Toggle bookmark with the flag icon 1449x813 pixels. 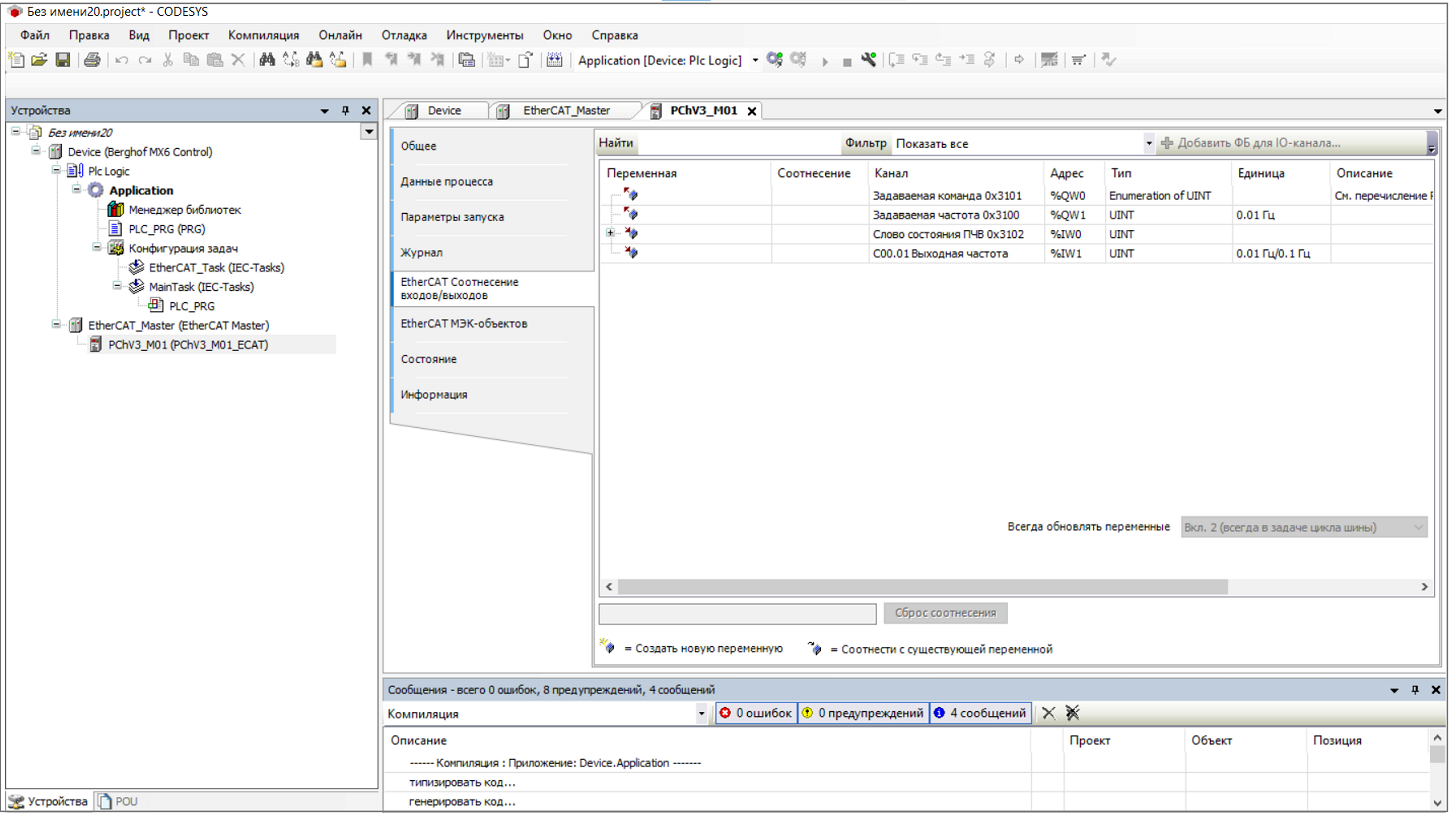point(367,60)
